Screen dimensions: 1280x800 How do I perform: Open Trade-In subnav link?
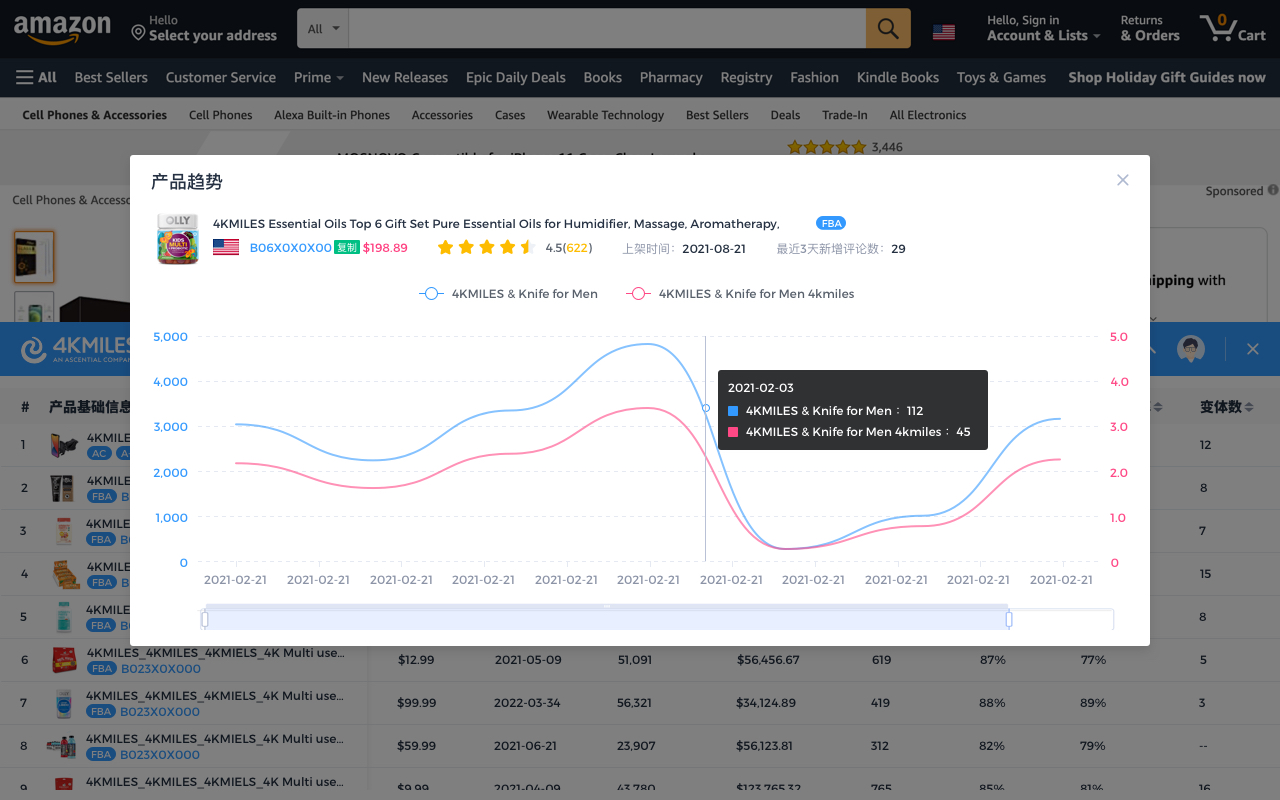click(845, 115)
